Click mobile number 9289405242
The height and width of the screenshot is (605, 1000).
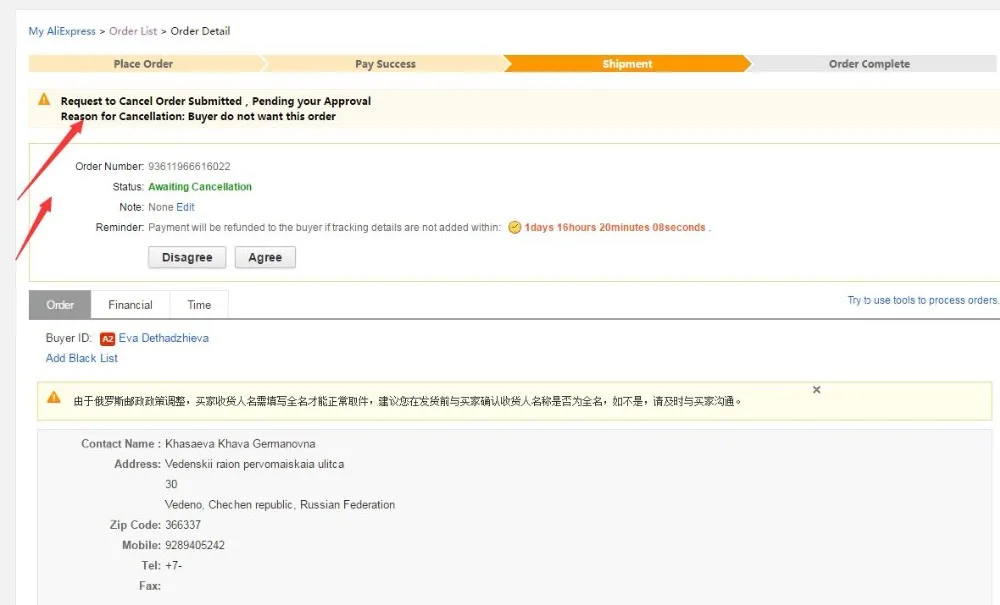pyautogui.click(x=195, y=545)
